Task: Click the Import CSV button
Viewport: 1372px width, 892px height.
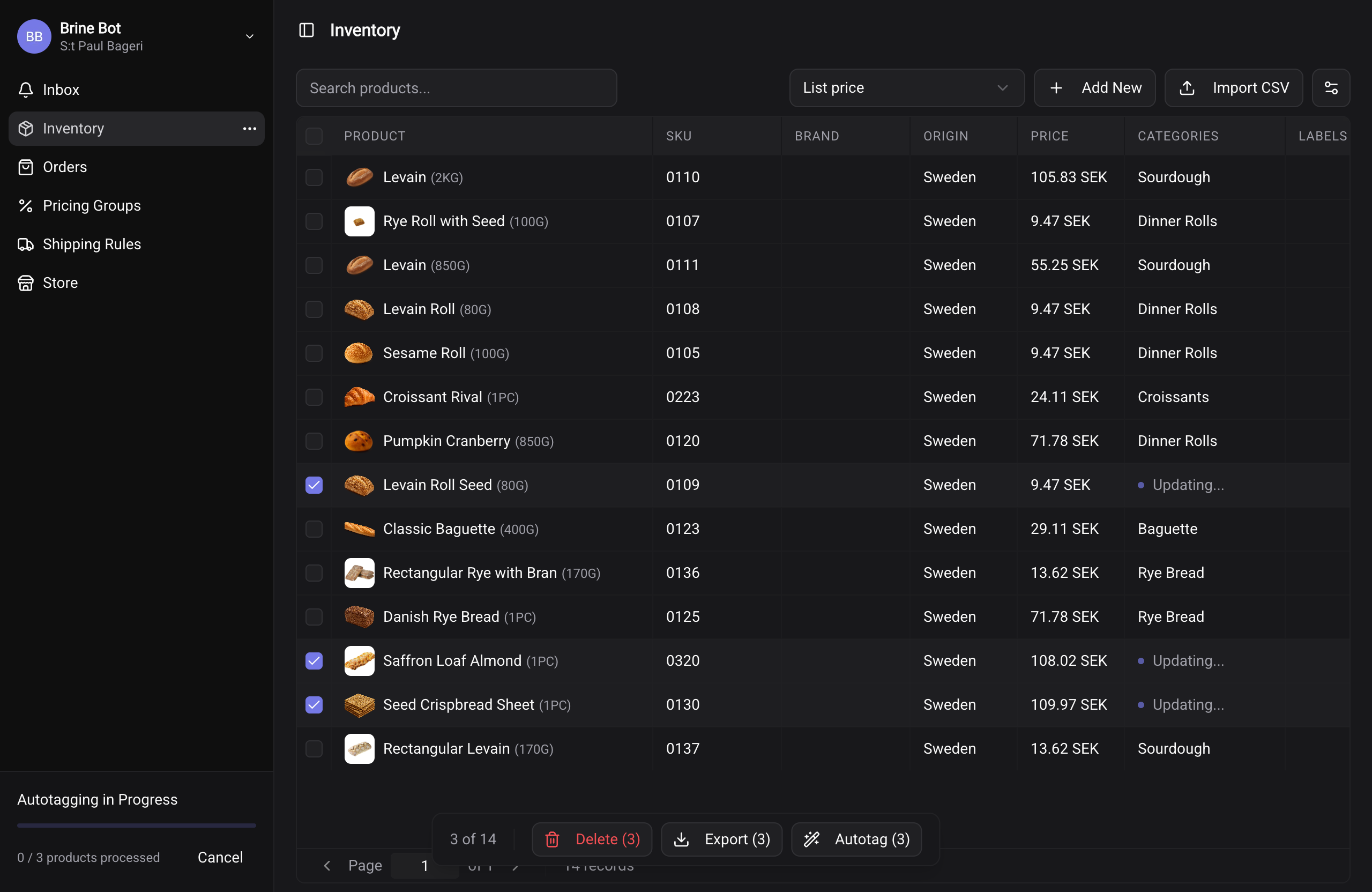Action: 1233,87
